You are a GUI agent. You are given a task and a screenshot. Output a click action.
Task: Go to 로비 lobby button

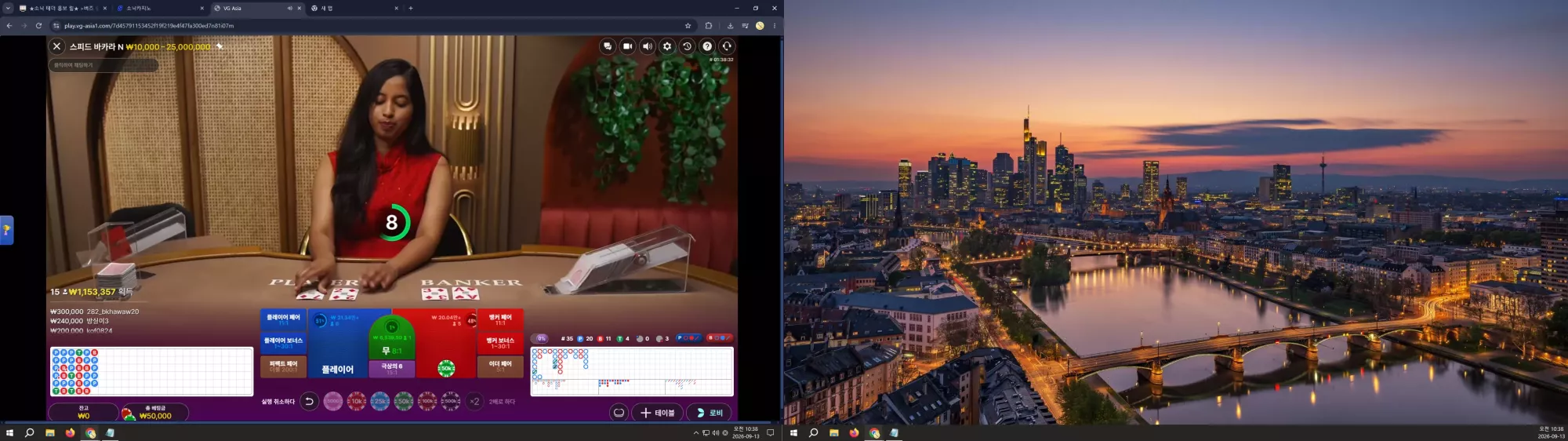(x=710, y=413)
